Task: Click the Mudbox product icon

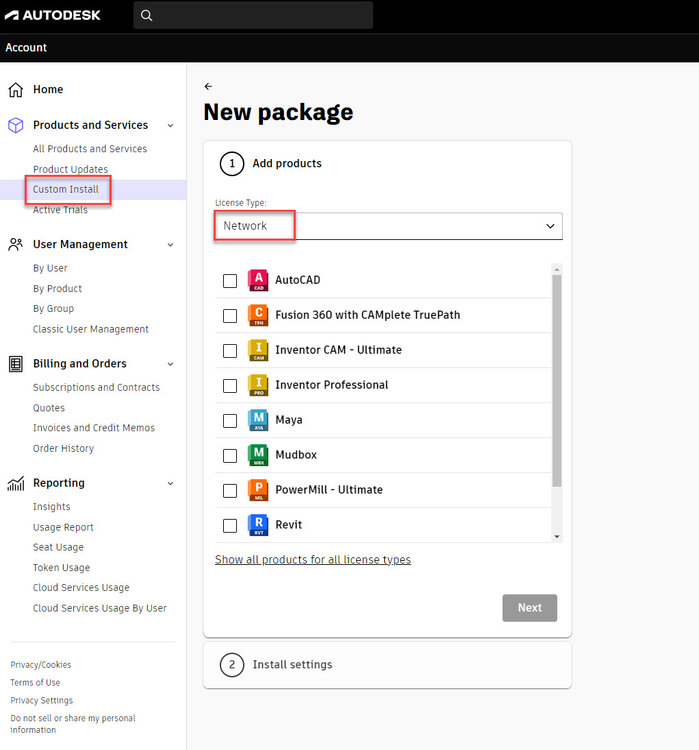Action: (x=258, y=455)
